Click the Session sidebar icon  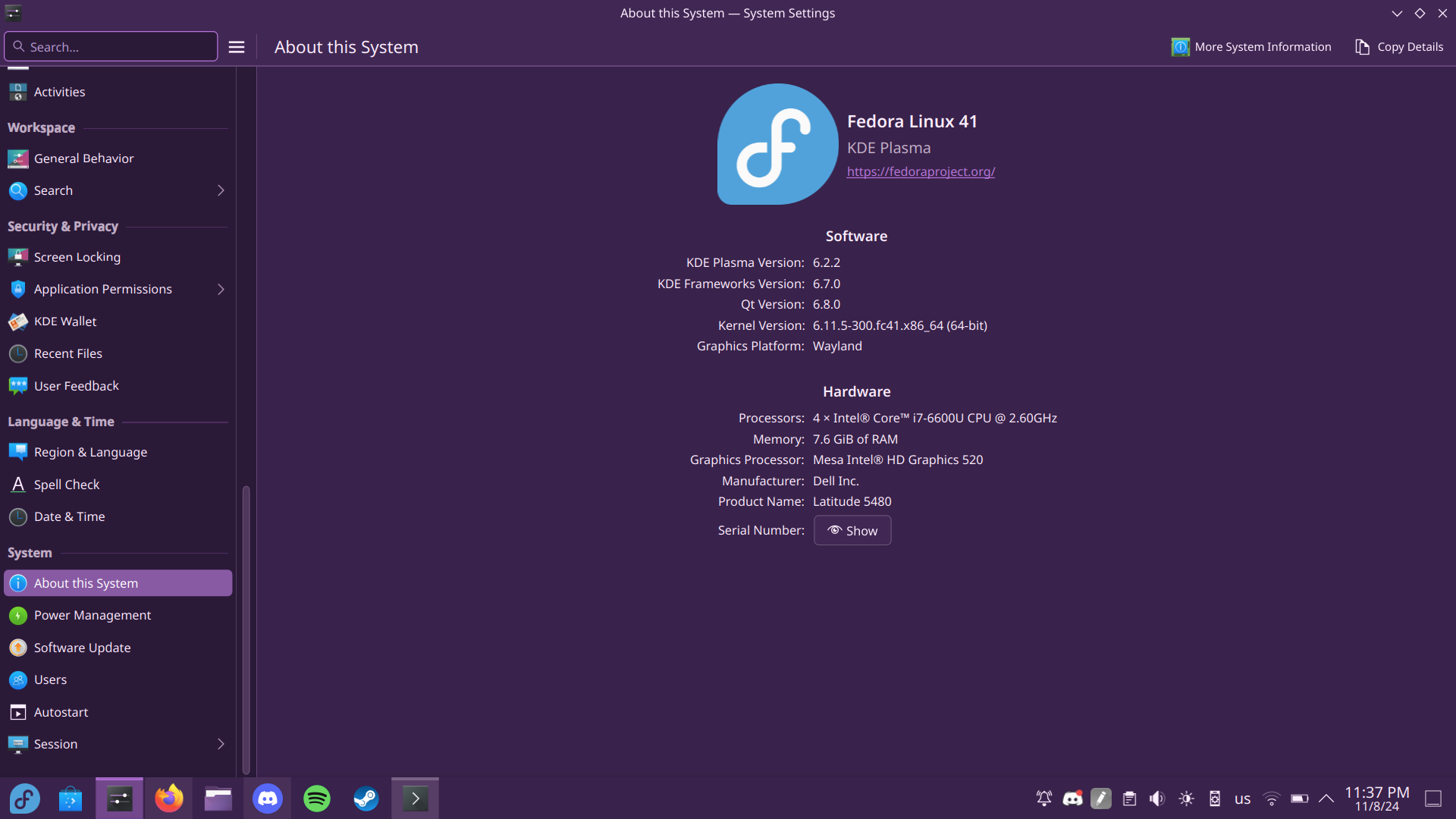coord(18,744)
